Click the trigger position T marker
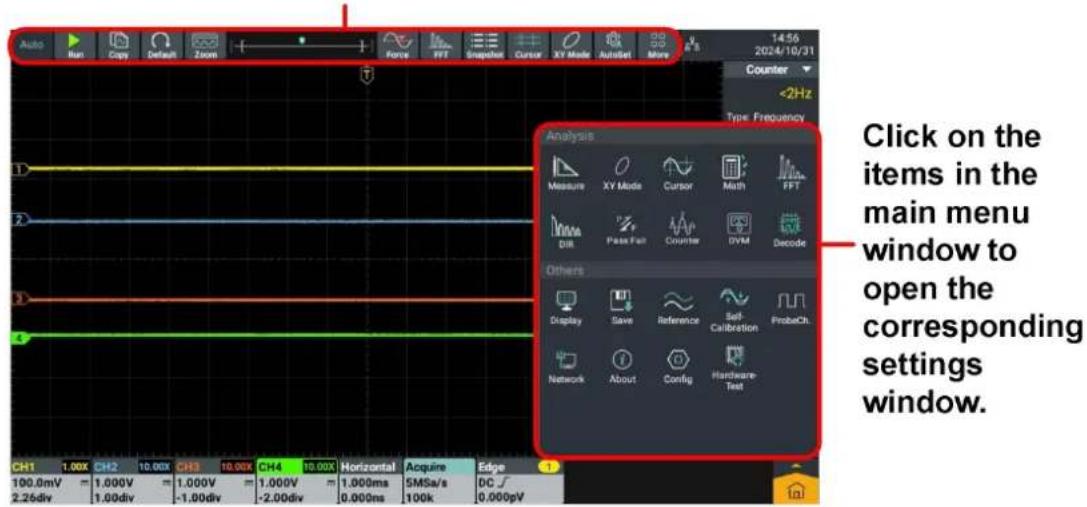The height and width of the screenshot is (507, 1087). [x=367, y=74]
